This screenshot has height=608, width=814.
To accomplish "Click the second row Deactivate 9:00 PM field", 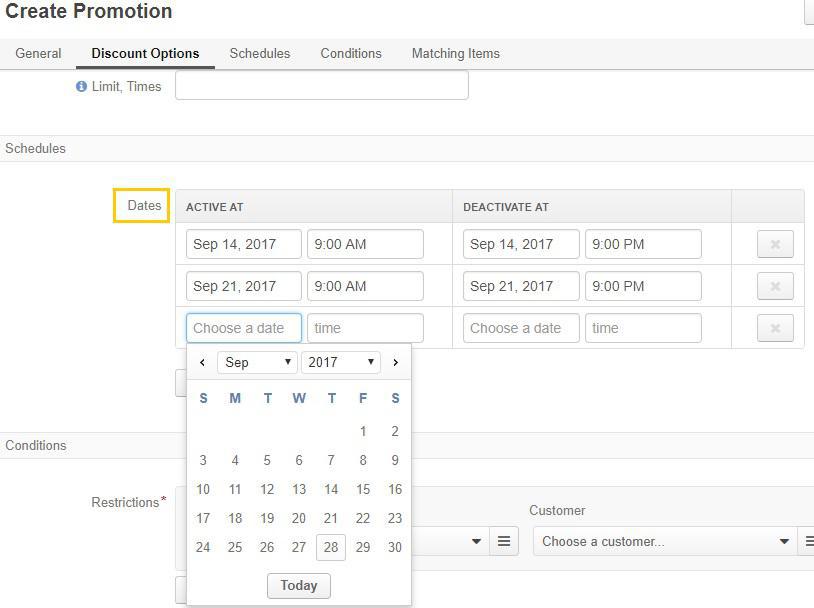I will [x=643, y=286].
